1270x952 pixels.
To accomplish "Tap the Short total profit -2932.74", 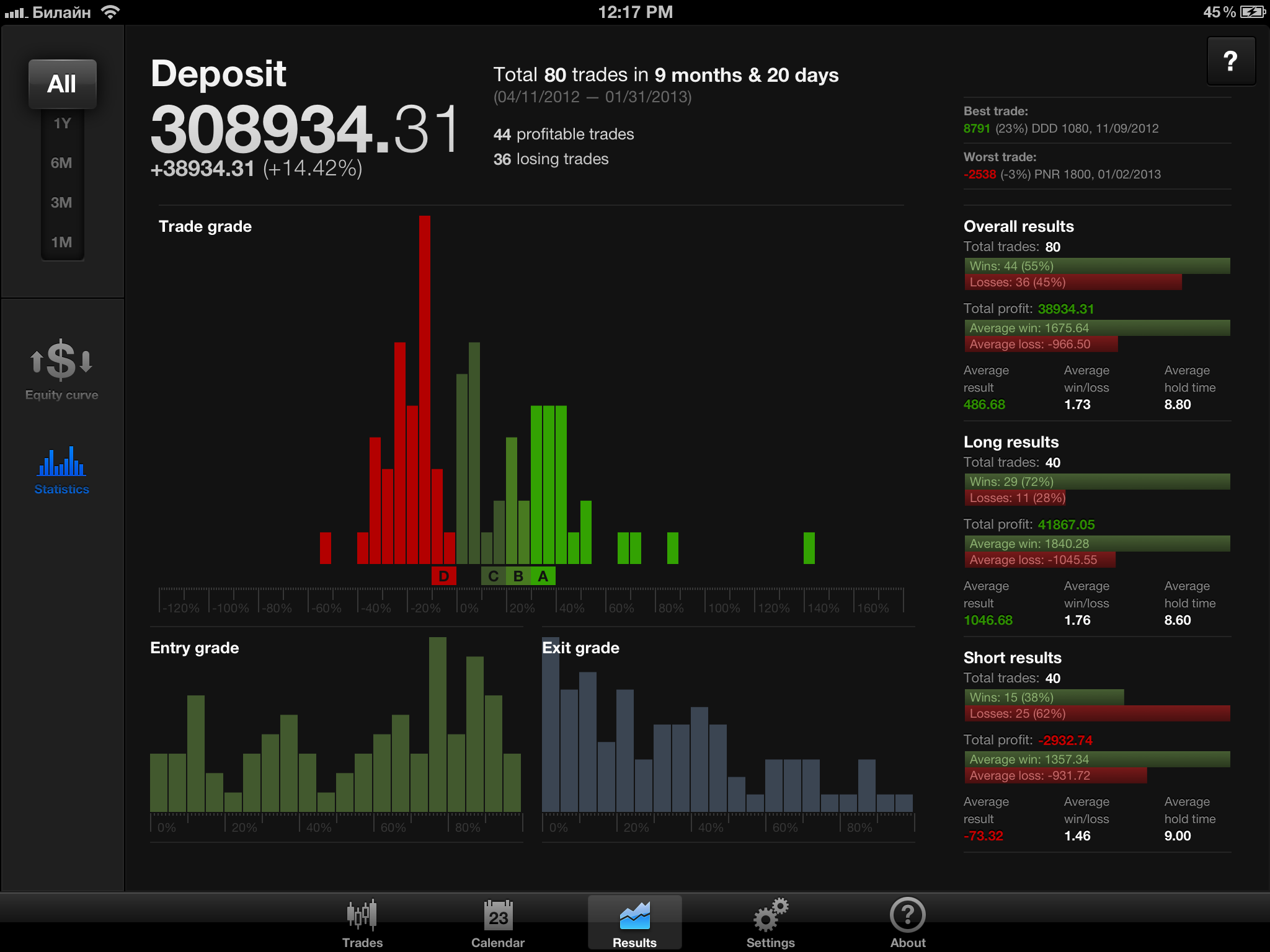I will [1065, 740].
